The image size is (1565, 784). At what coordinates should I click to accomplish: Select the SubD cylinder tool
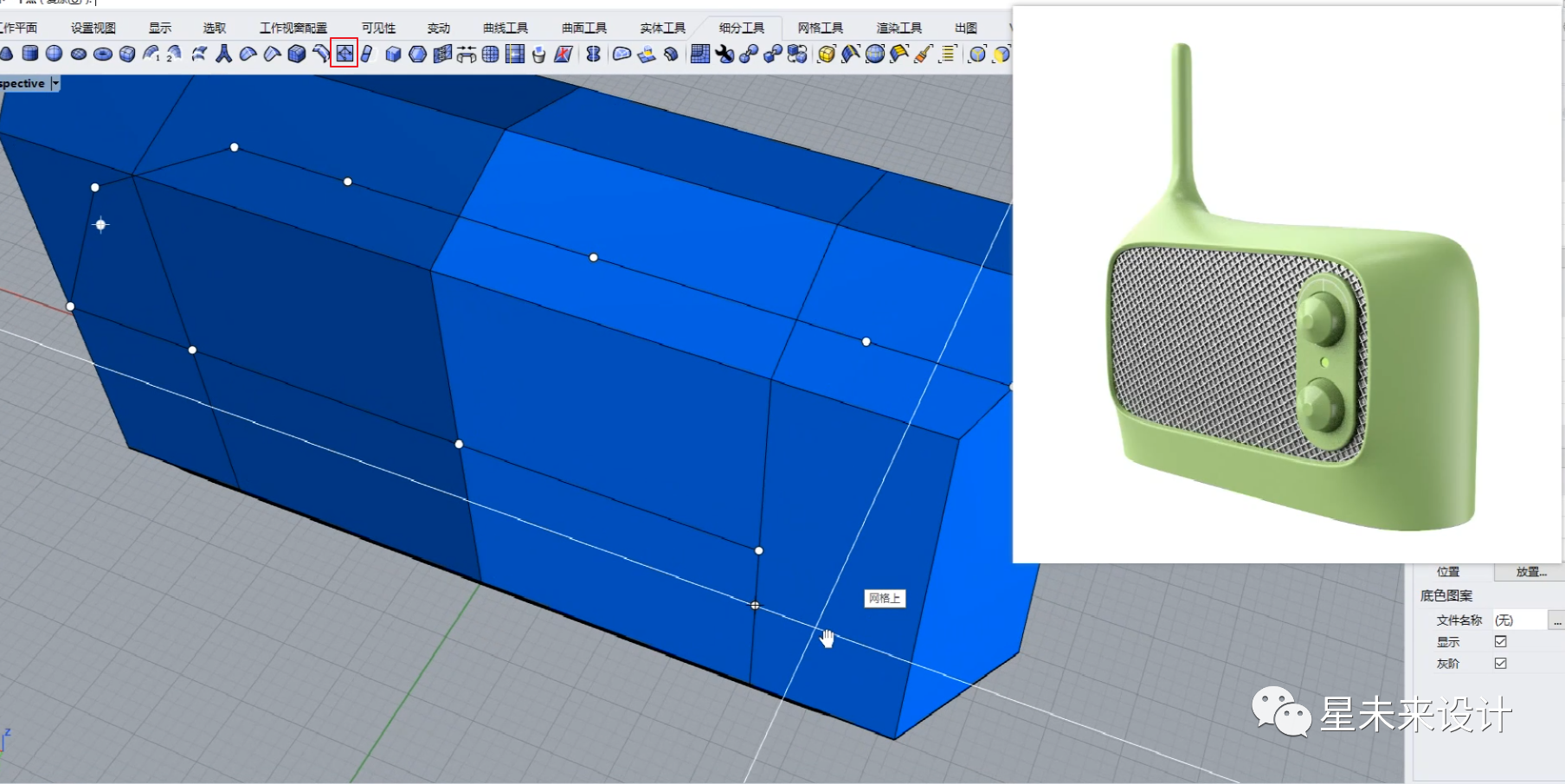point(30,54)
